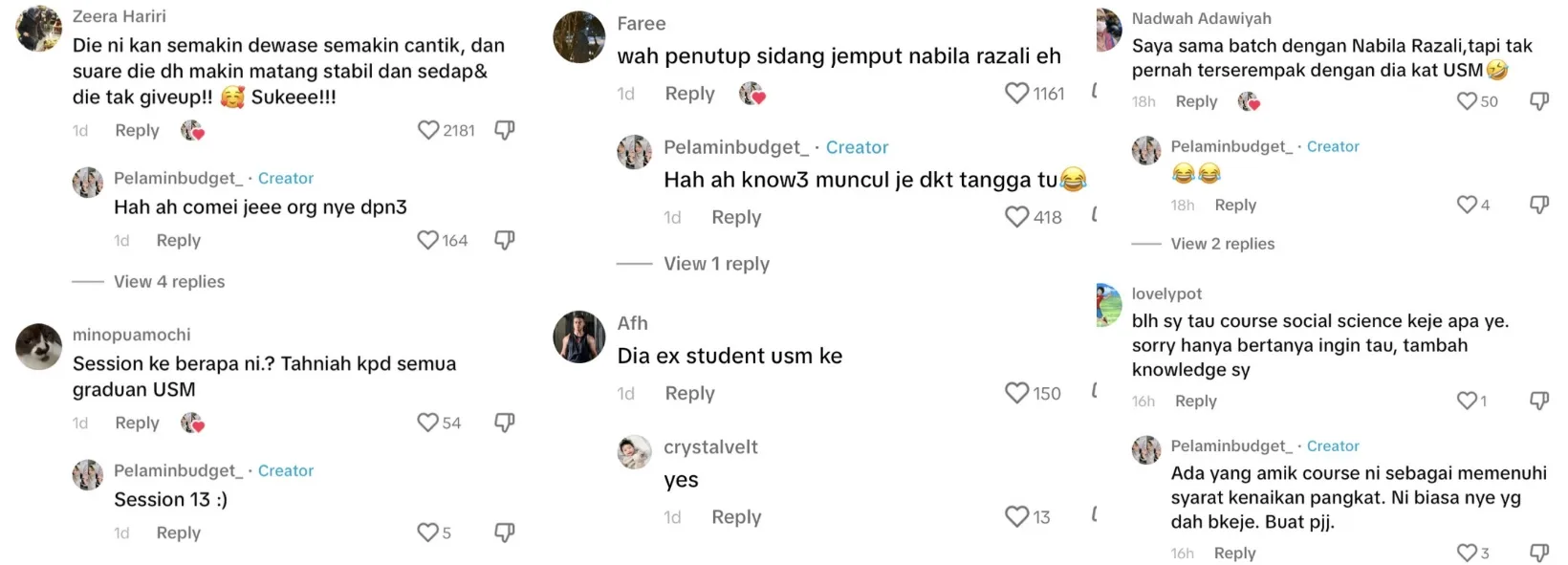Image resolution: width=1568 pixels, height=565 pixels.
Task: Open Pelaminbudget_ profile from 'Session 13' reply
Action: (x=180, y=470)
